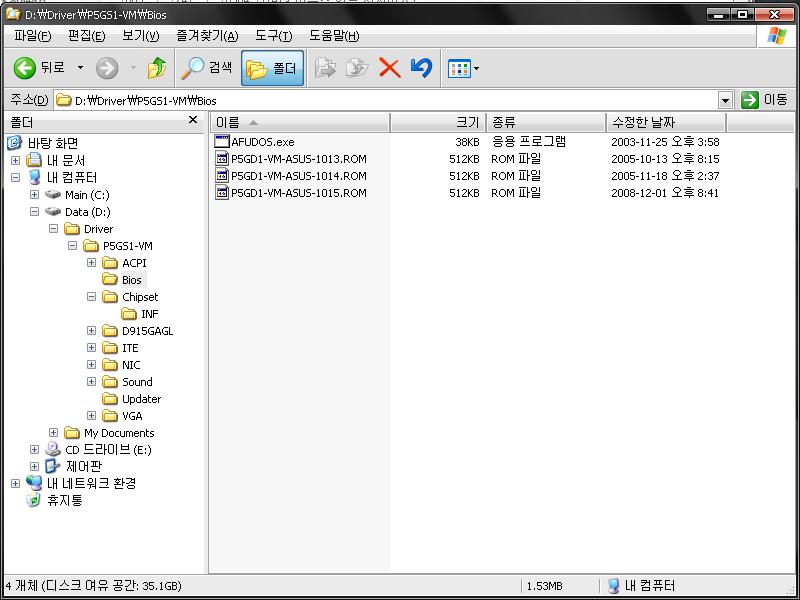Viewport: 800px width, 600px height.
Task: Click the 바탕 화면 desktop icon
Action: click(15, 143)
